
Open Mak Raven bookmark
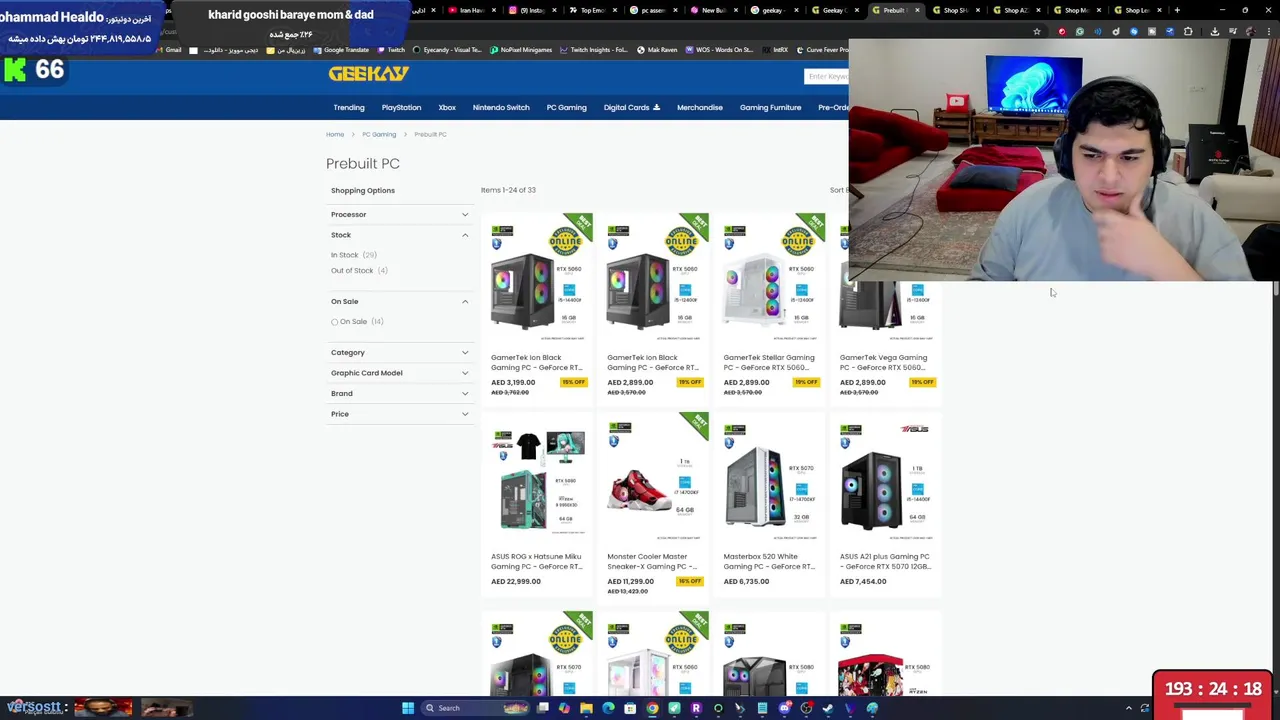click(x=656, y=50)
